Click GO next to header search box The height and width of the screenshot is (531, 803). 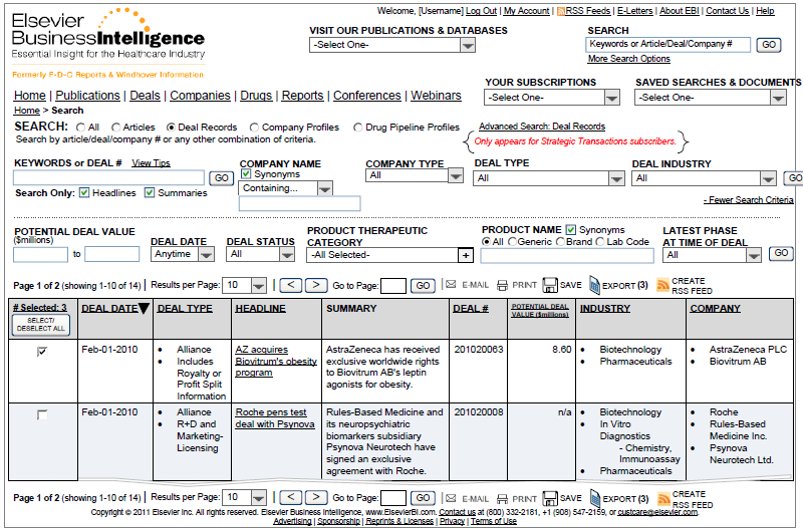coord(769,45)
